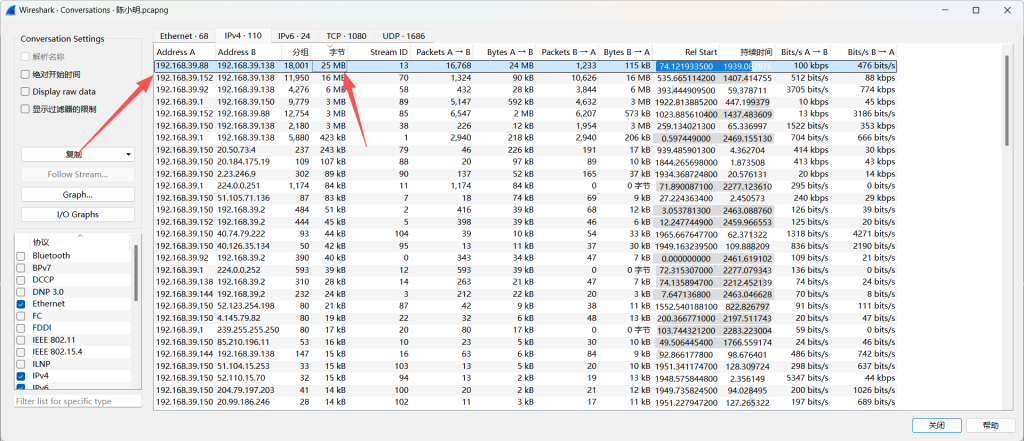Open I/O Graphs

(x=78, y=214)
